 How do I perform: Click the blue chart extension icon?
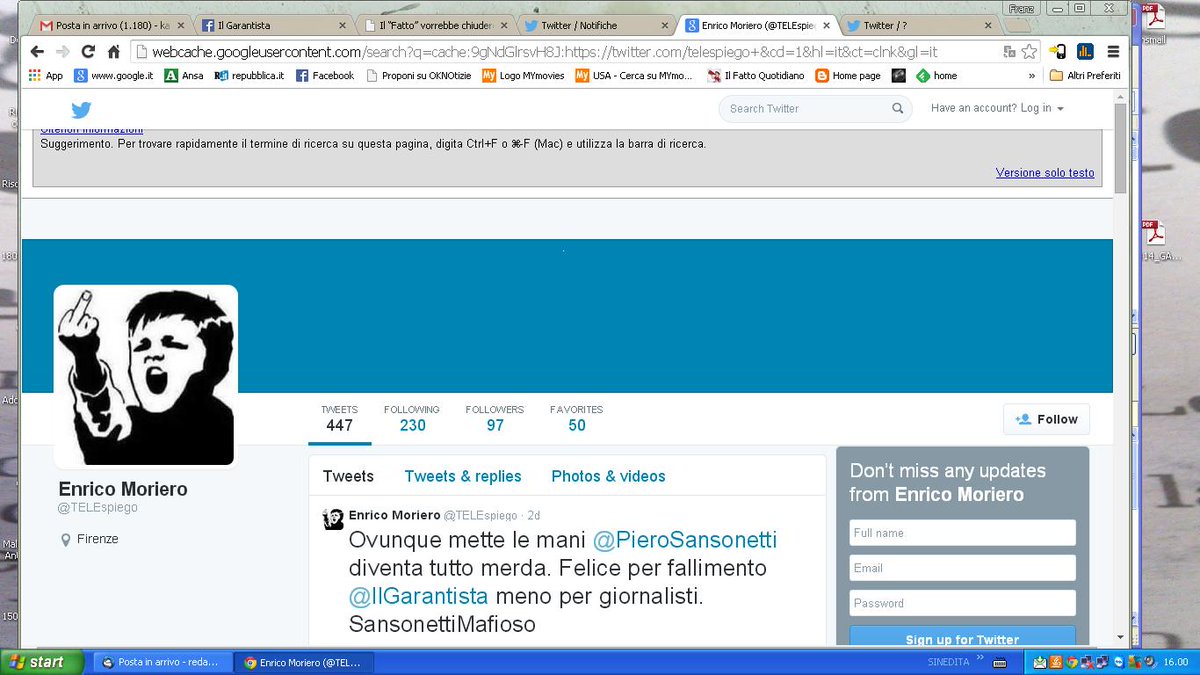pos(1085,52)
